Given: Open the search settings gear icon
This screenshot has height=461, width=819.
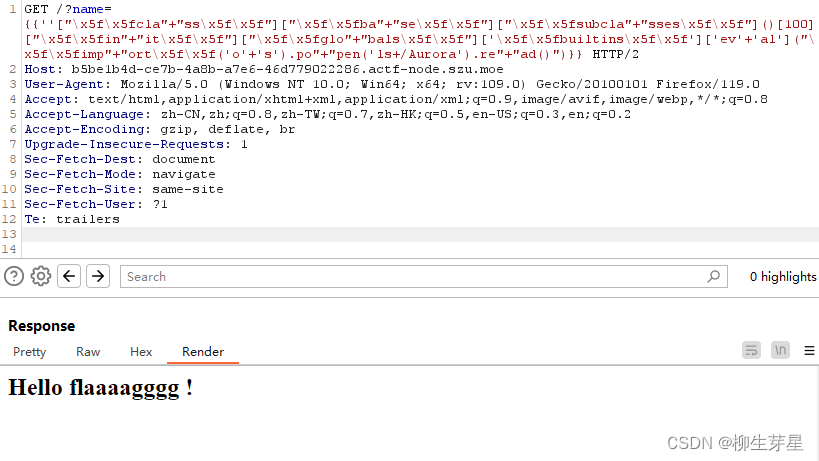Looking at the screenshot, I should [x=41, y=276].
